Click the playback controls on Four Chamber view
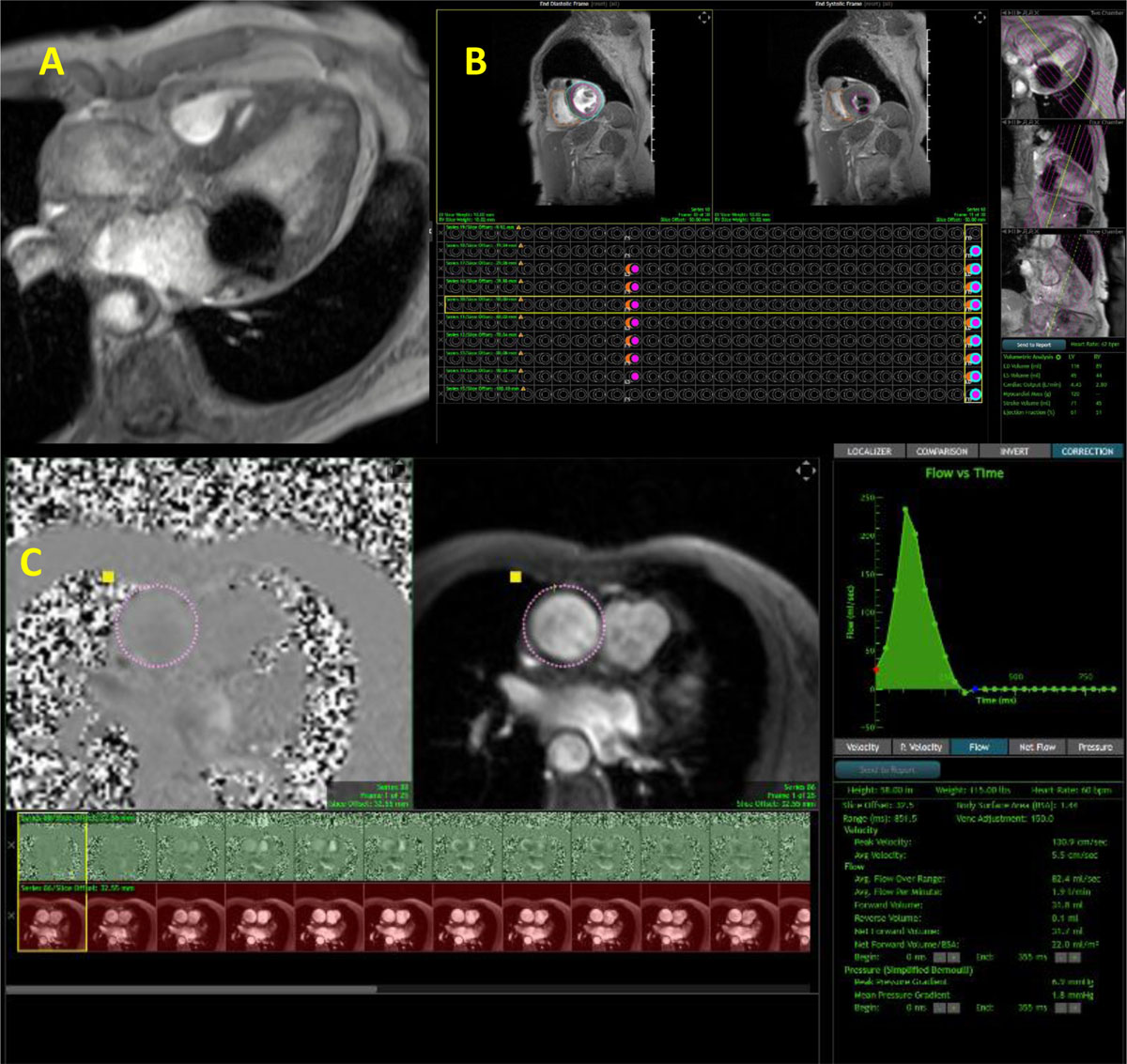The height and width of the screenshot is (1064, 1127). coord(1021,121)
